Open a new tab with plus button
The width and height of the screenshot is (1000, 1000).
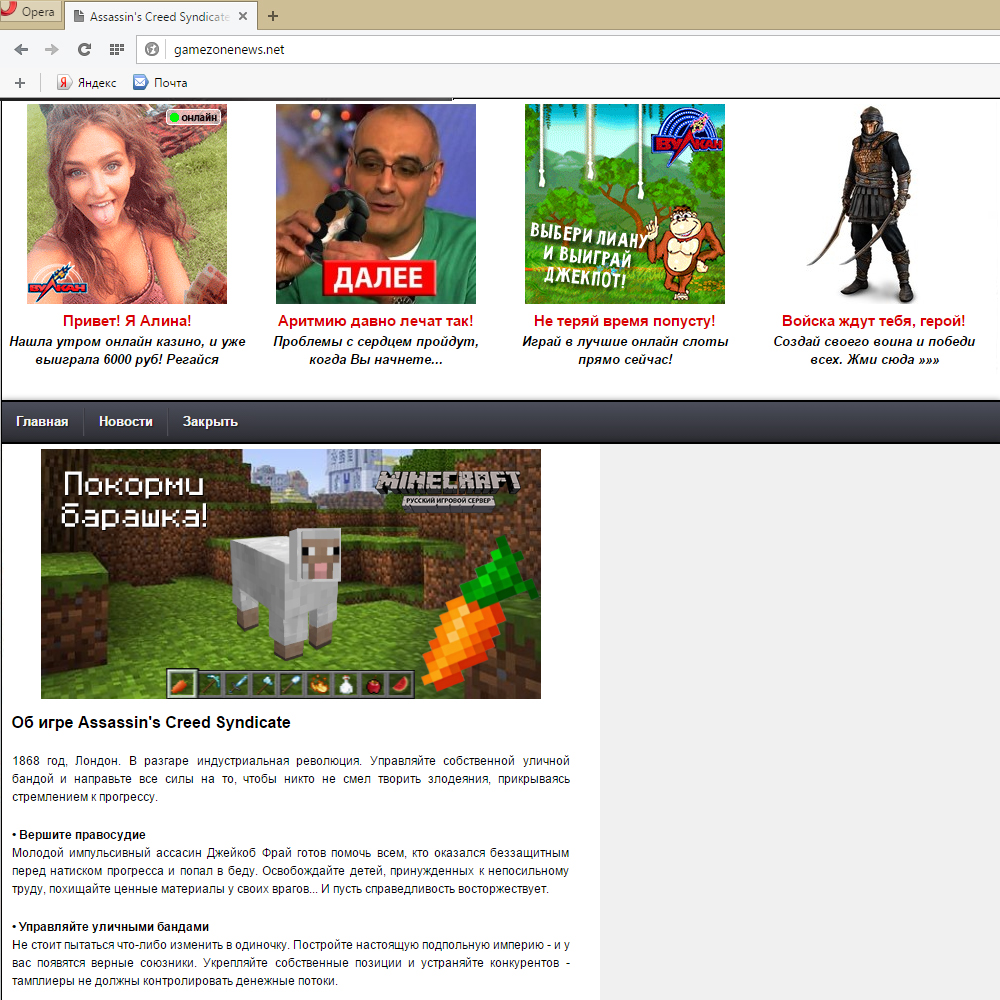tap(273, 16)
